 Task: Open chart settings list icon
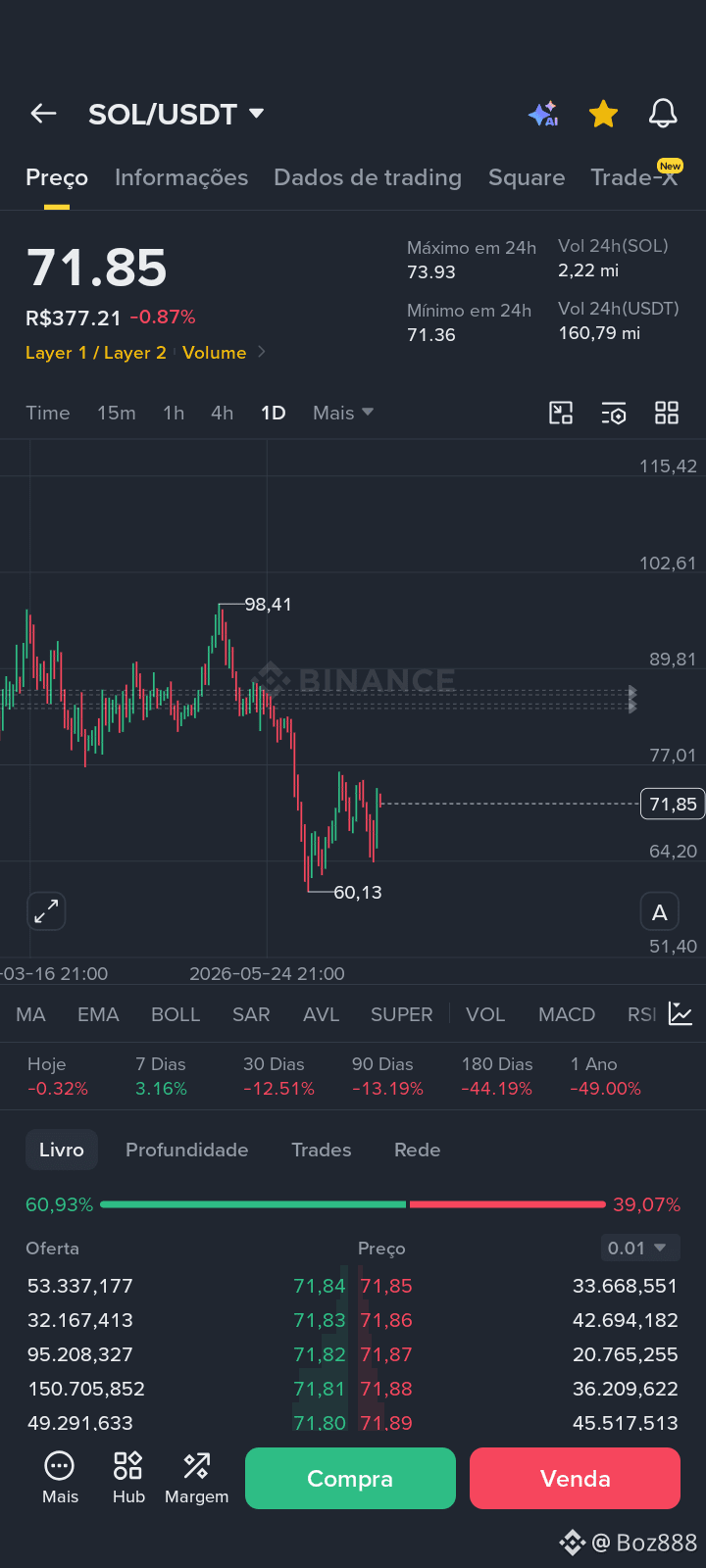point(614,413)
